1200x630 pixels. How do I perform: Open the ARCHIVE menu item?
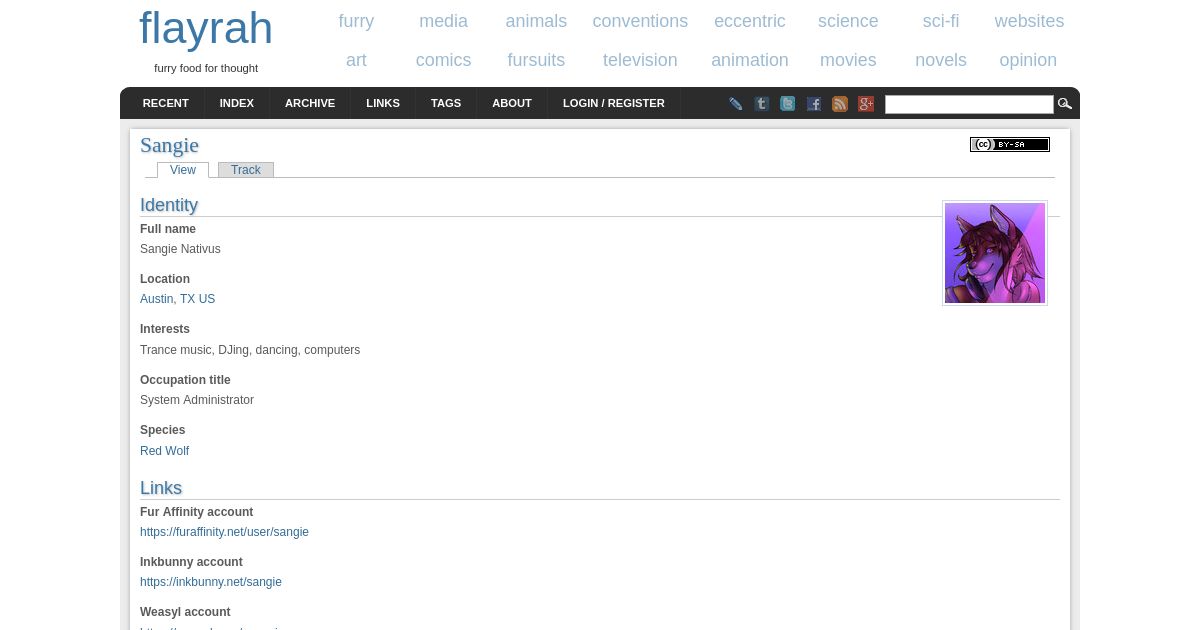(310, 103)
